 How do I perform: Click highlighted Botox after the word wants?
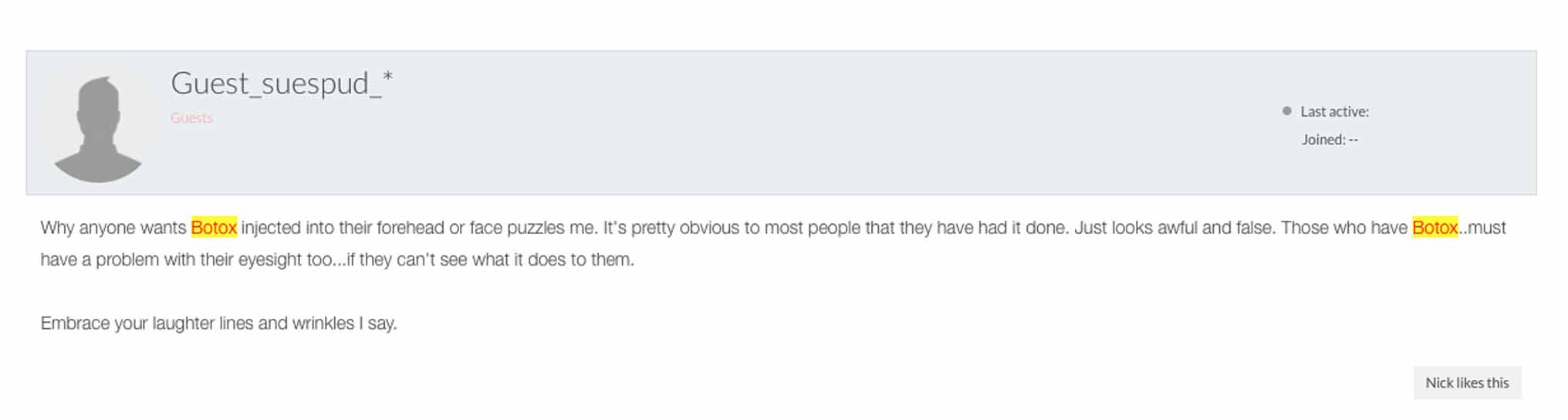(x=214, y=228)
